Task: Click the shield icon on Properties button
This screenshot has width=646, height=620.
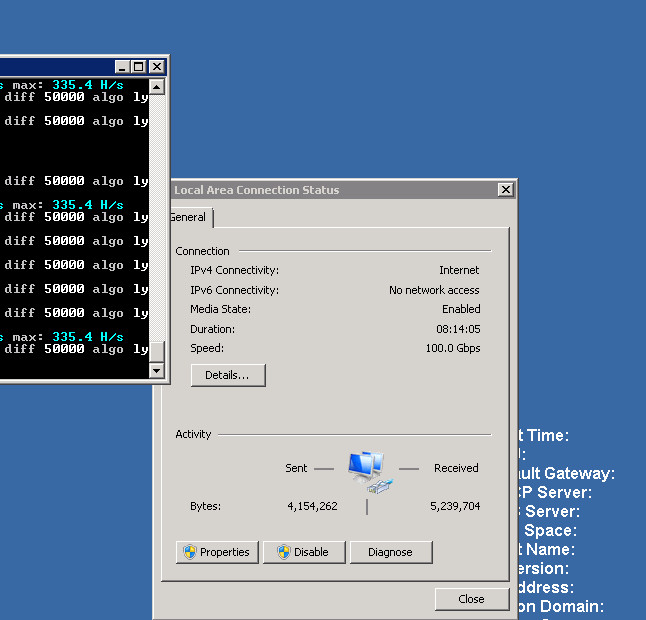Action: click(189, 552)
